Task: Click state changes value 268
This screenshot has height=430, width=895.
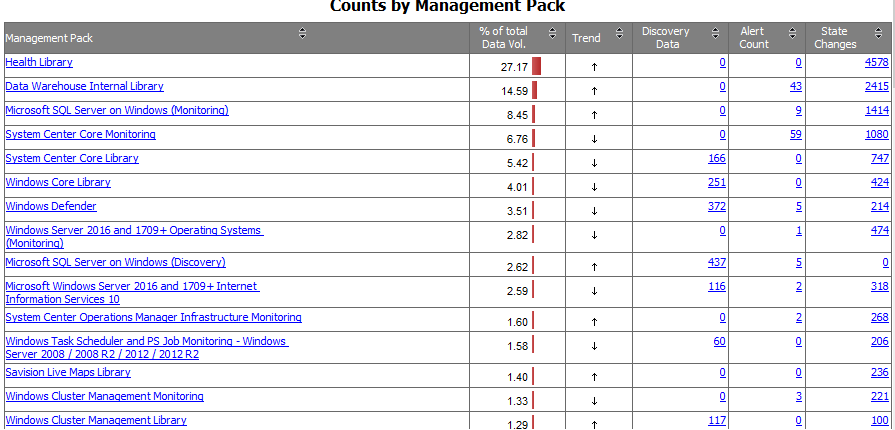Action: point(880,317)
